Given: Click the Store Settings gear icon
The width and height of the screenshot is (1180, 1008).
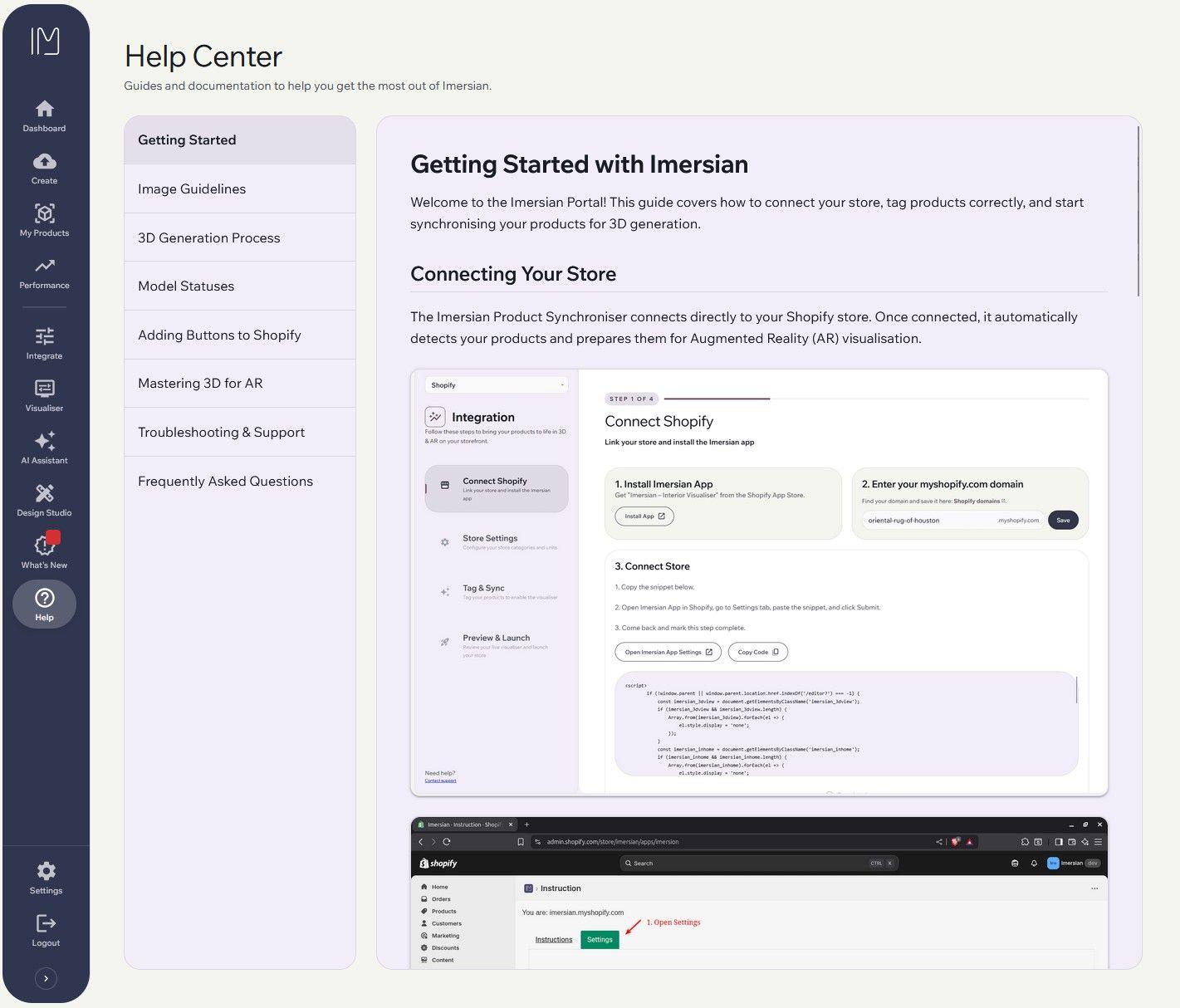Looking at the screenshot, I should click(444, 542).
